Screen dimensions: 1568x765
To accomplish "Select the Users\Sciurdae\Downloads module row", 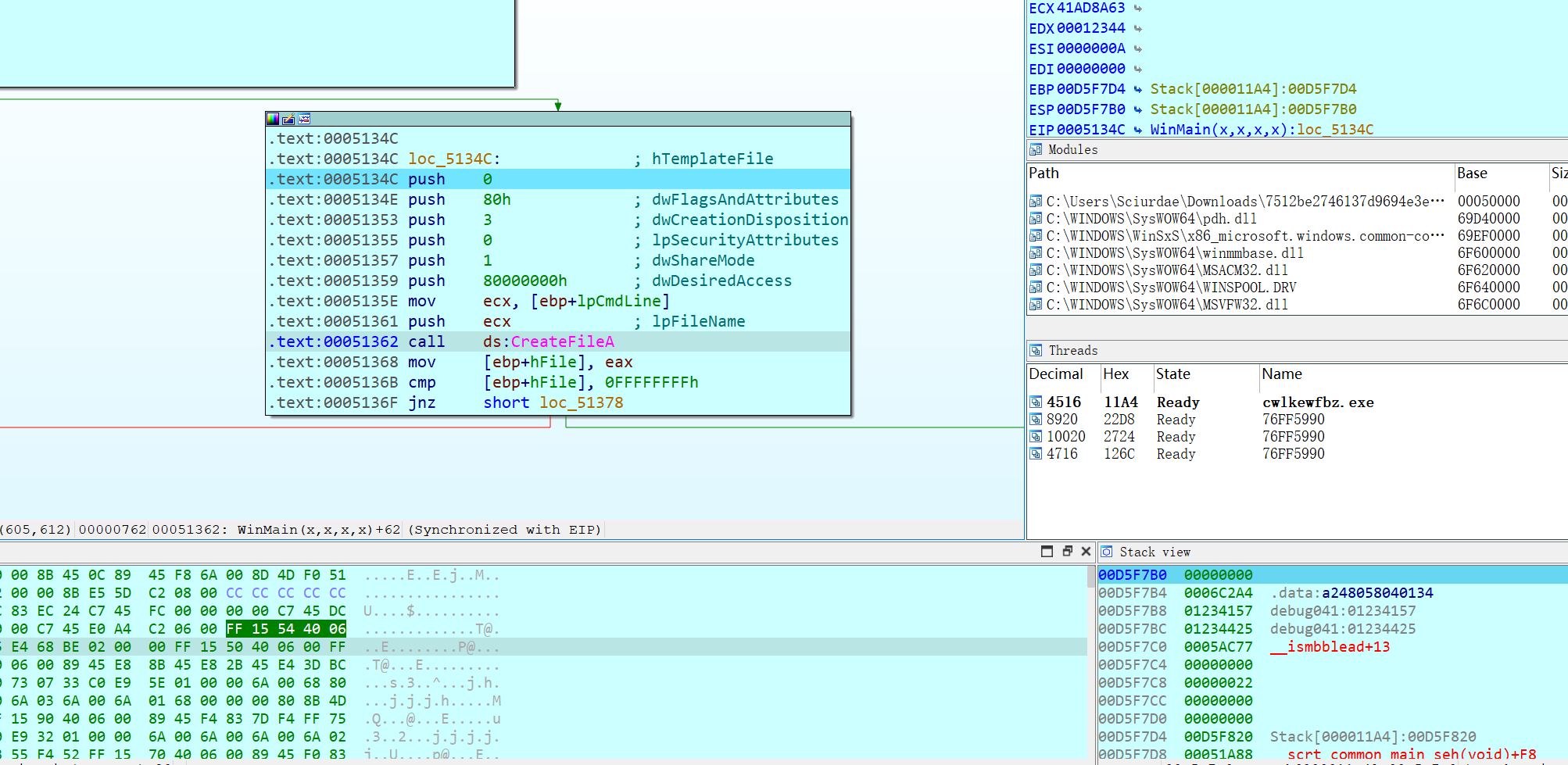I will [x=1297, y=202].
